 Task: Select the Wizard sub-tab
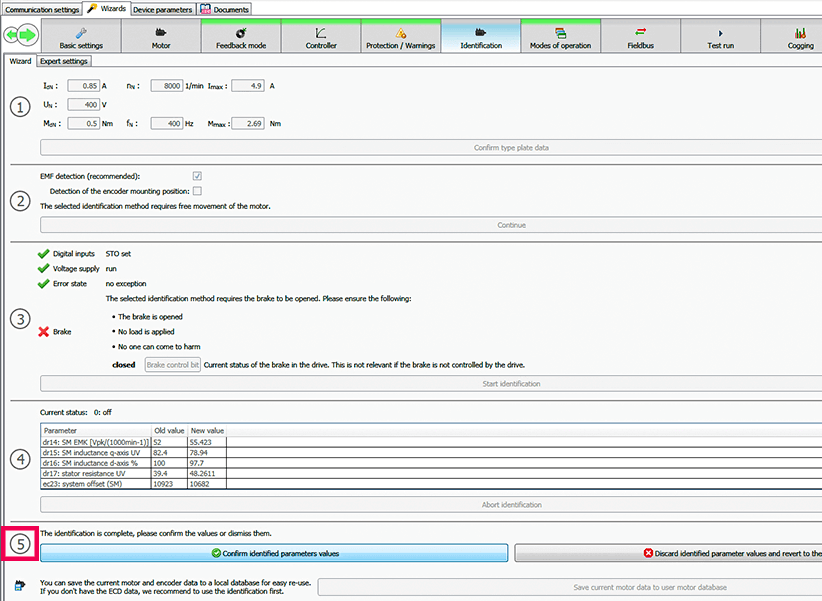coord(20,61)
